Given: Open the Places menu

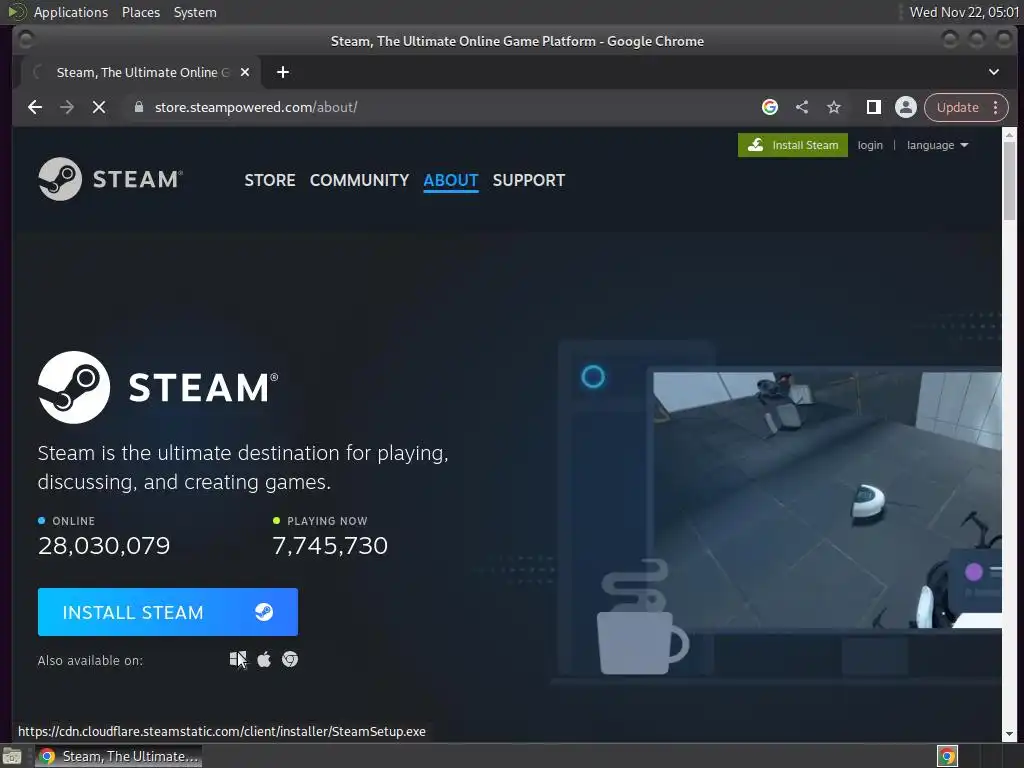Looking at the screenshot, I should pos(141,12).
